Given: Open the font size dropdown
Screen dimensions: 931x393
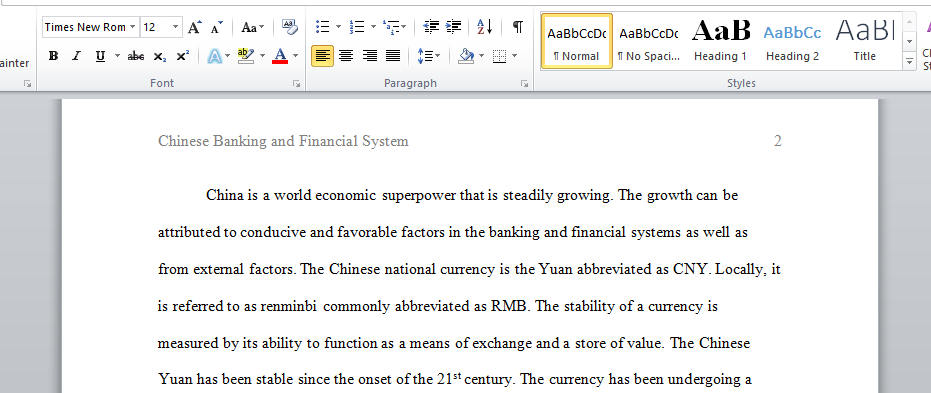Looking at the screenshot, I should [176, 27].
